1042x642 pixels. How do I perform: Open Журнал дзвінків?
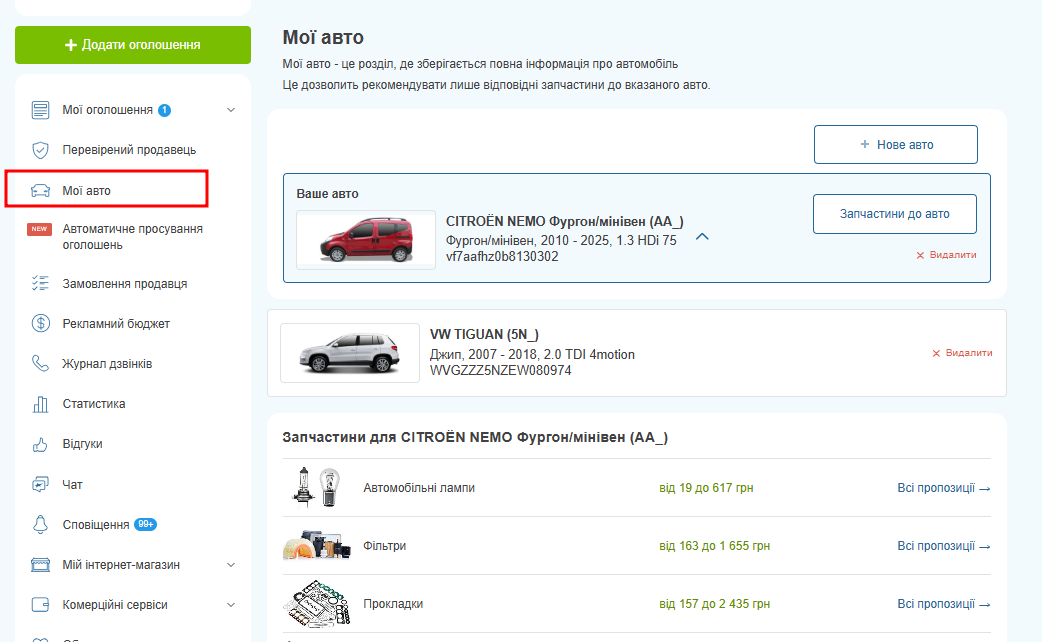point(107,364)
